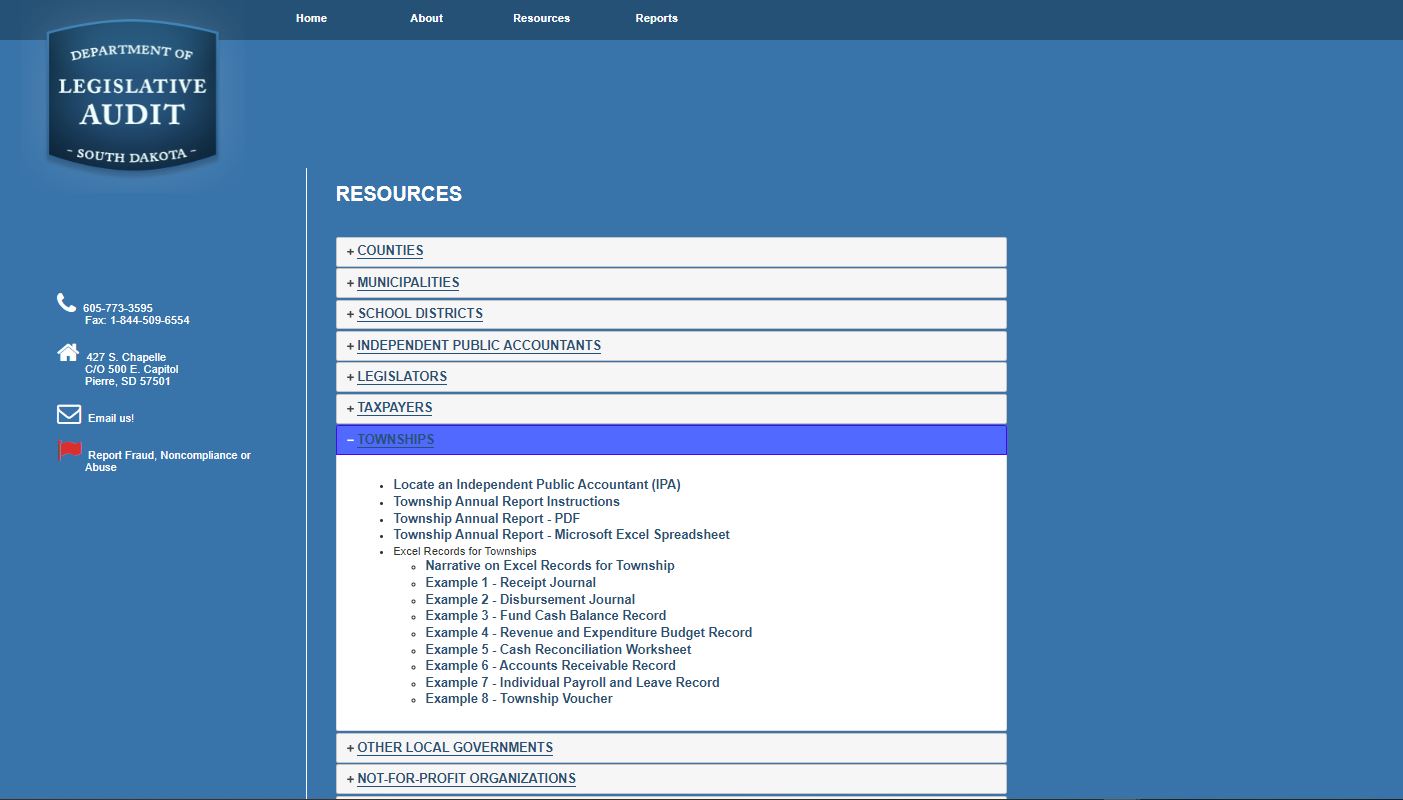Open Township Annual Report Instructions link
This screenshot has height=800, width=1403.
coord(506,502)
